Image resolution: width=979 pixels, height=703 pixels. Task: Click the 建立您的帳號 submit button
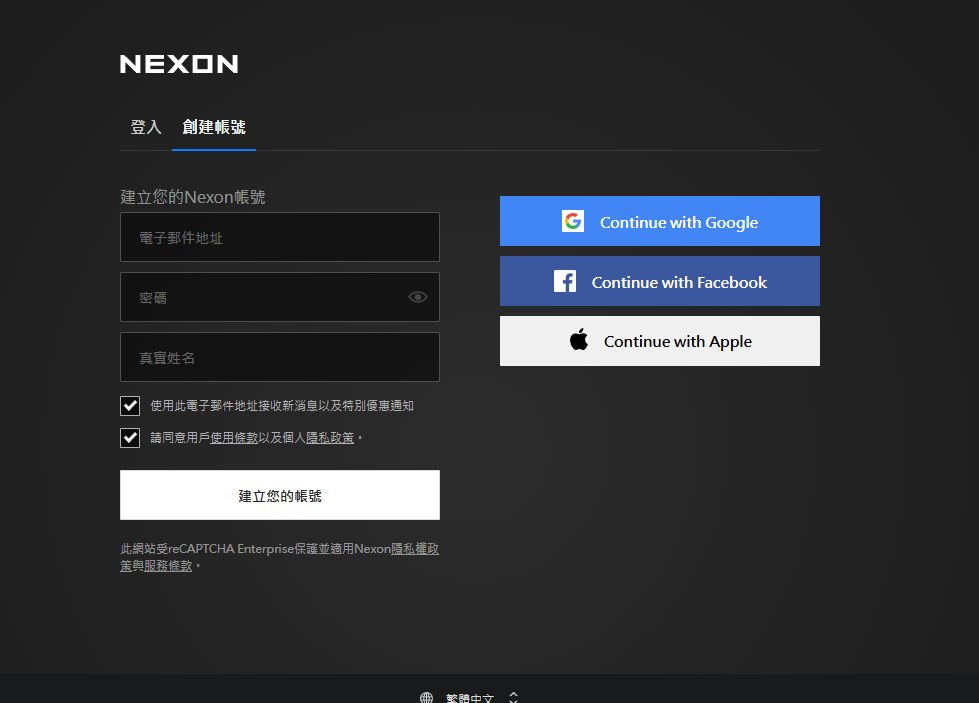pyautogui.click(x=280, y=495)
